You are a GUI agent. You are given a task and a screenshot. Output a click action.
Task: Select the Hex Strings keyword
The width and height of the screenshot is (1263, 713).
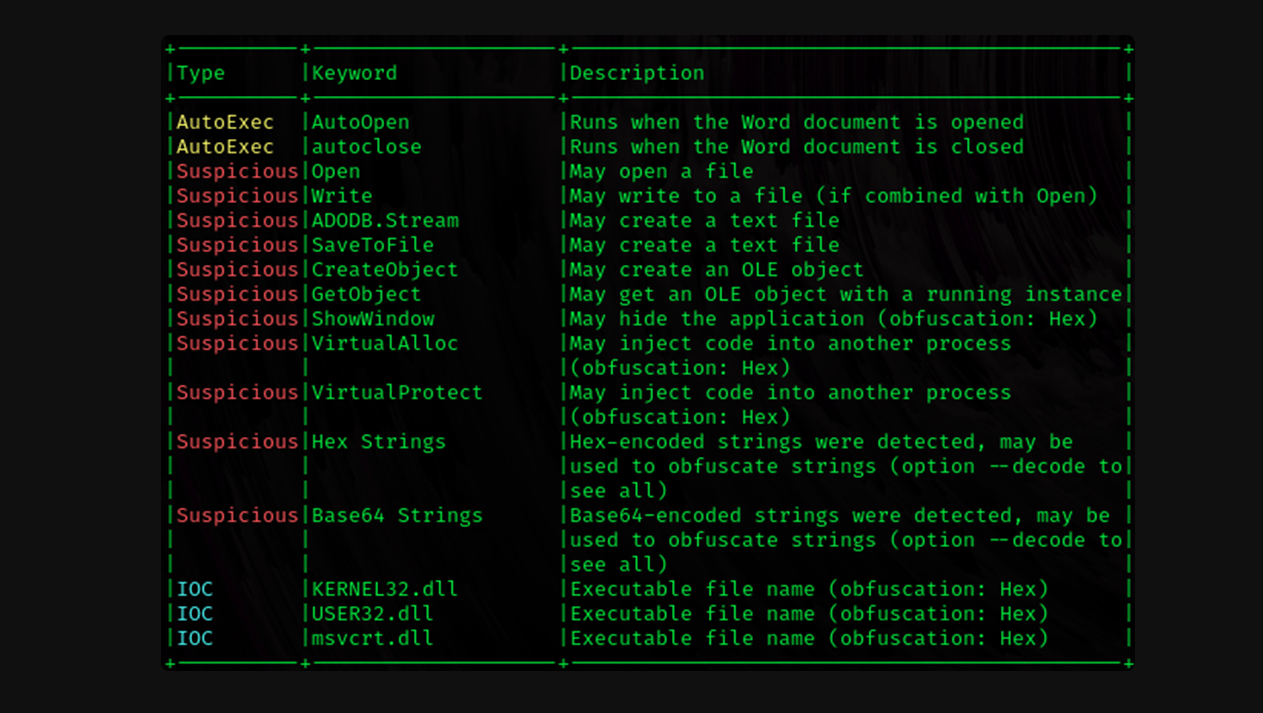(x=379, y=441)
